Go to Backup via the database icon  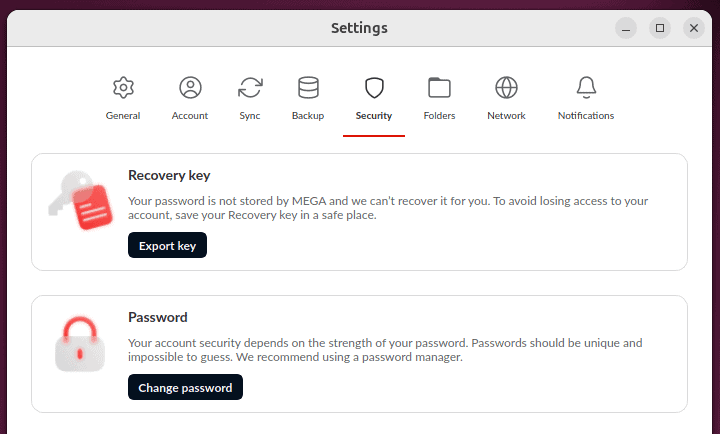[308, 87]
